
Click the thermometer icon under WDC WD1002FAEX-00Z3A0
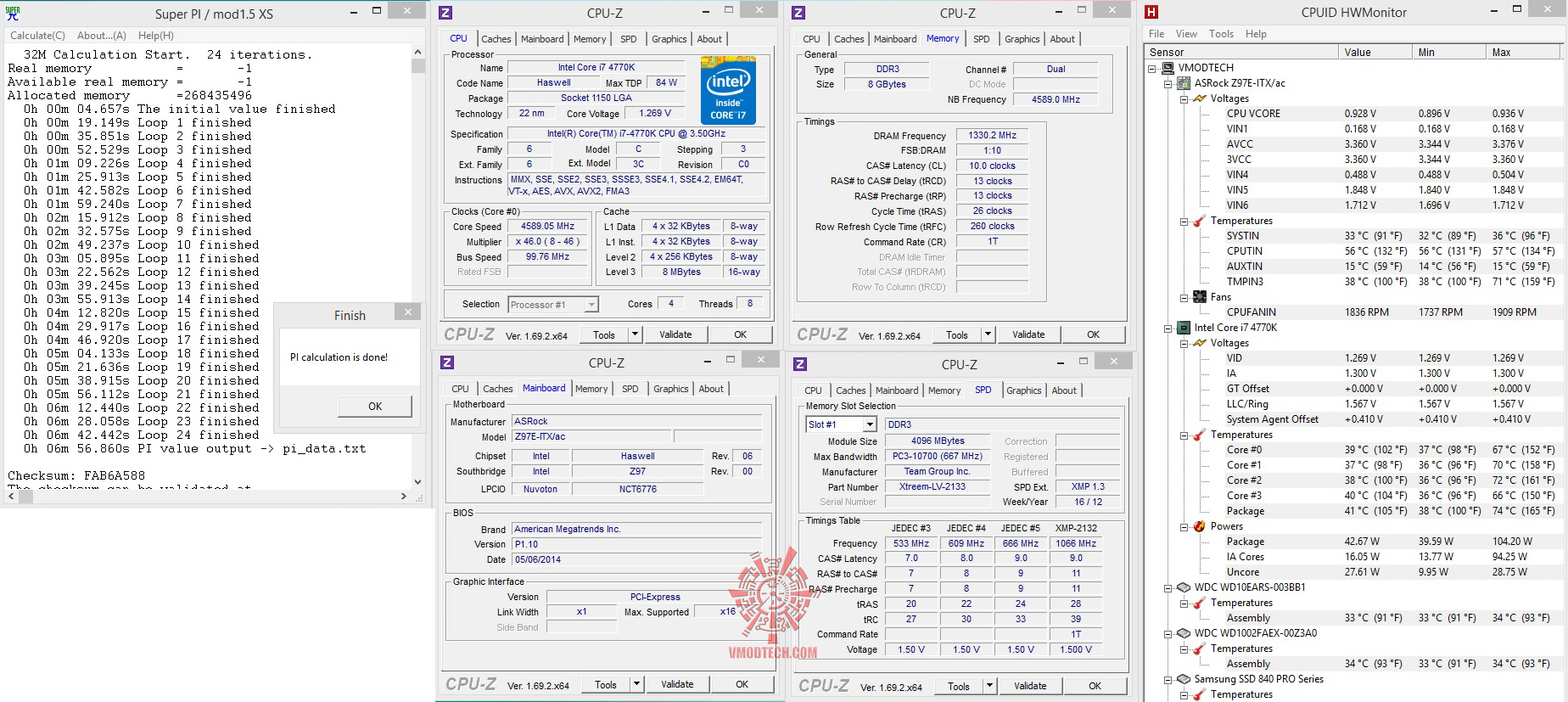[1200, 649]
